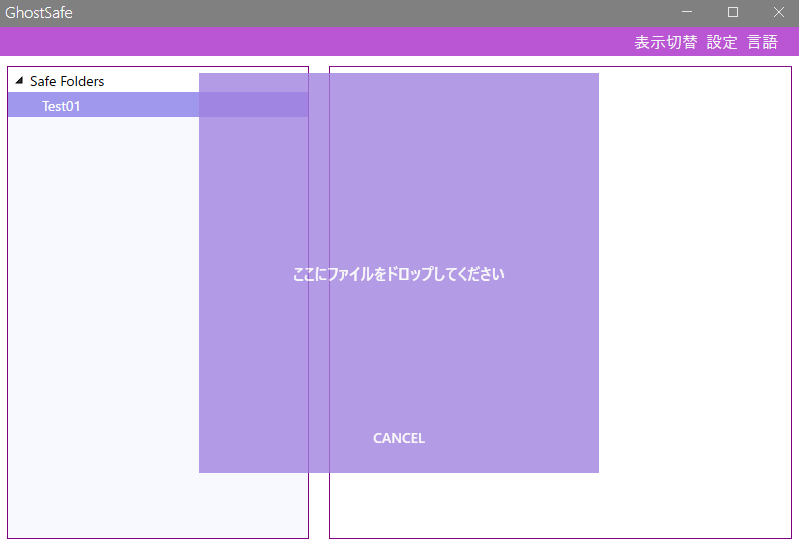This screenshot has width=799, height=547.
Task: Click drop overlay's top edge inside right panel
Action: (x=460, y=78)
